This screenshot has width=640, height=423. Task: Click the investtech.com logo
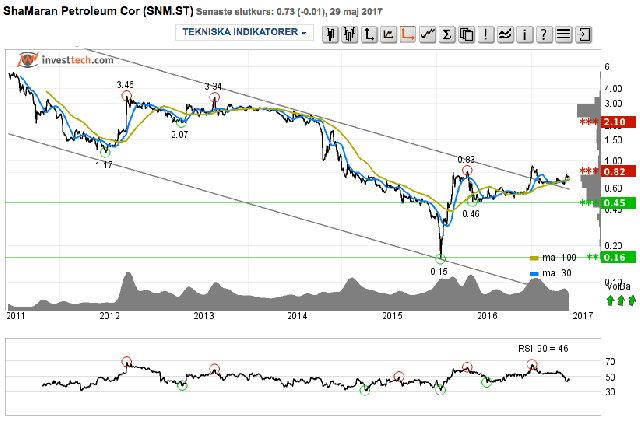tap(65, 60)
